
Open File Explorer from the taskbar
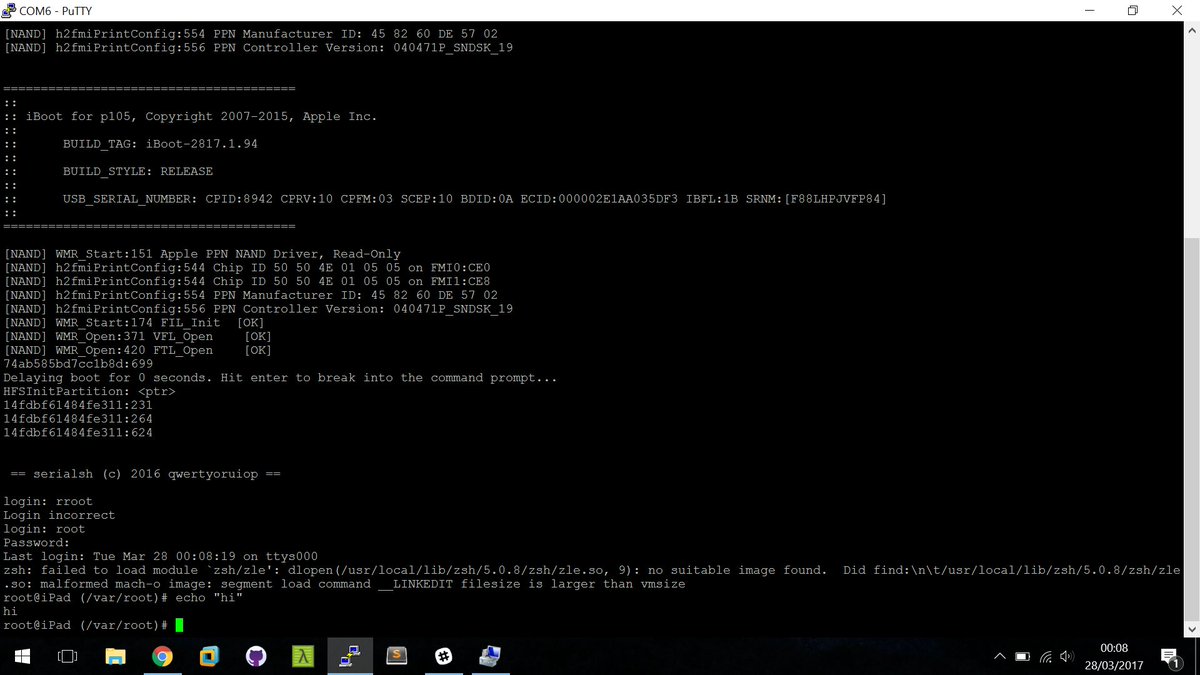coord(115,657)
